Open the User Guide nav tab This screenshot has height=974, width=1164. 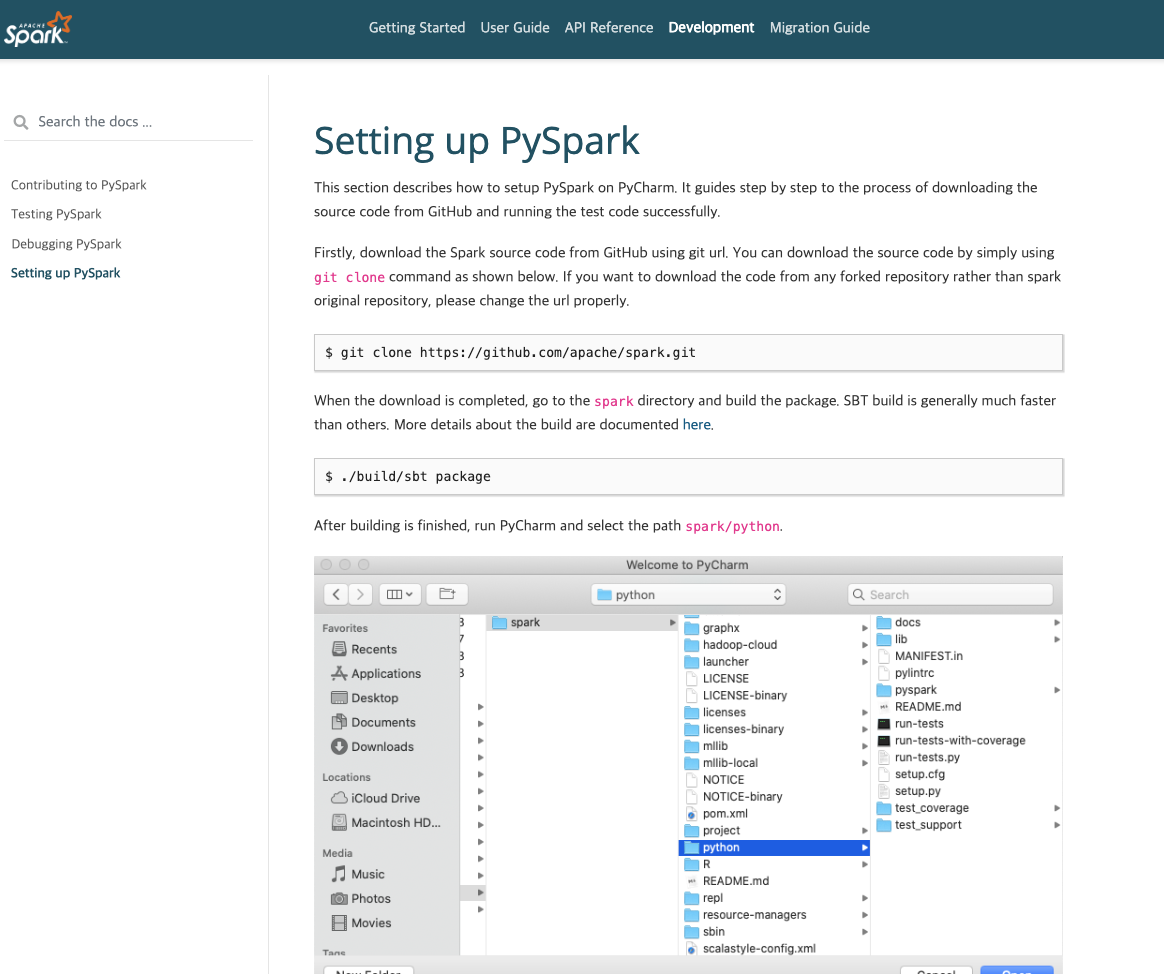click(x=514, y=27)
